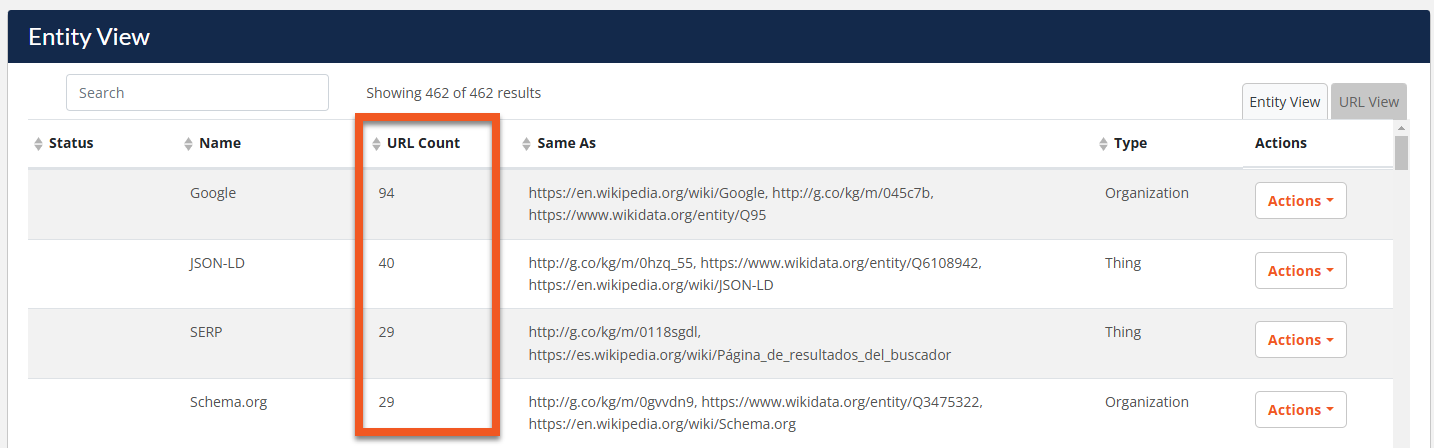Click the URL count 94 cell
Viewport: 1434px width, 448px height.
tap(386, 193)
